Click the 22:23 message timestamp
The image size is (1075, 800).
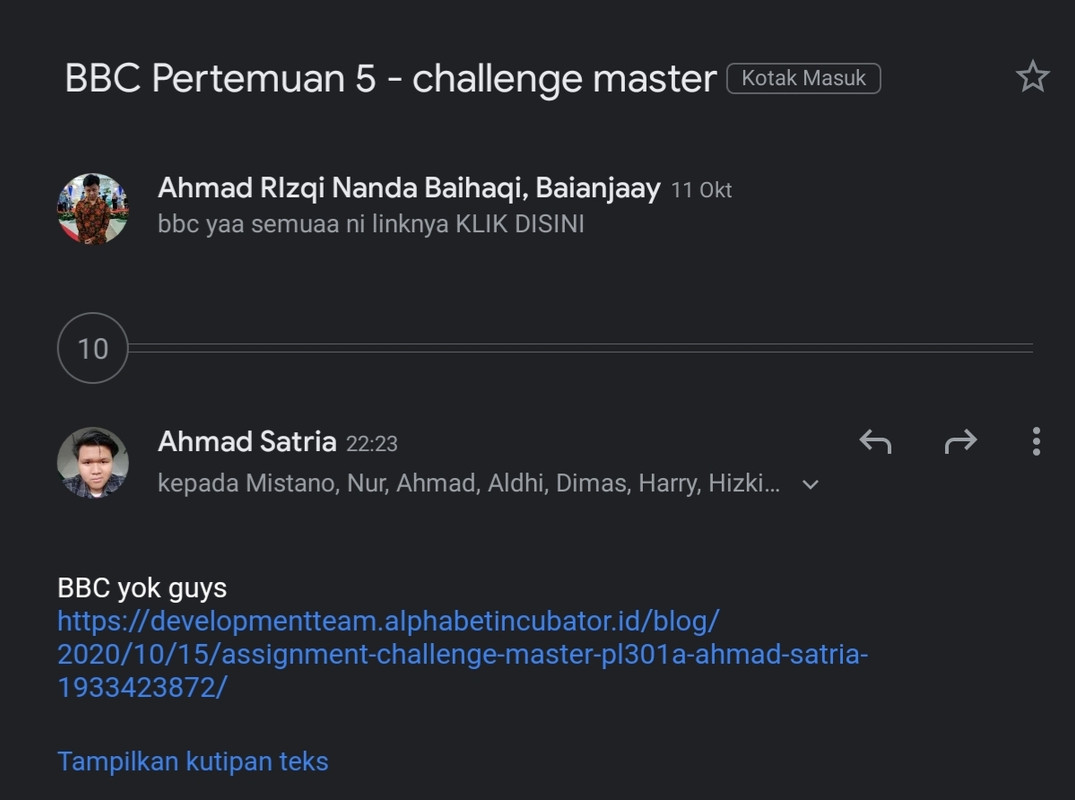click(372, 443)
